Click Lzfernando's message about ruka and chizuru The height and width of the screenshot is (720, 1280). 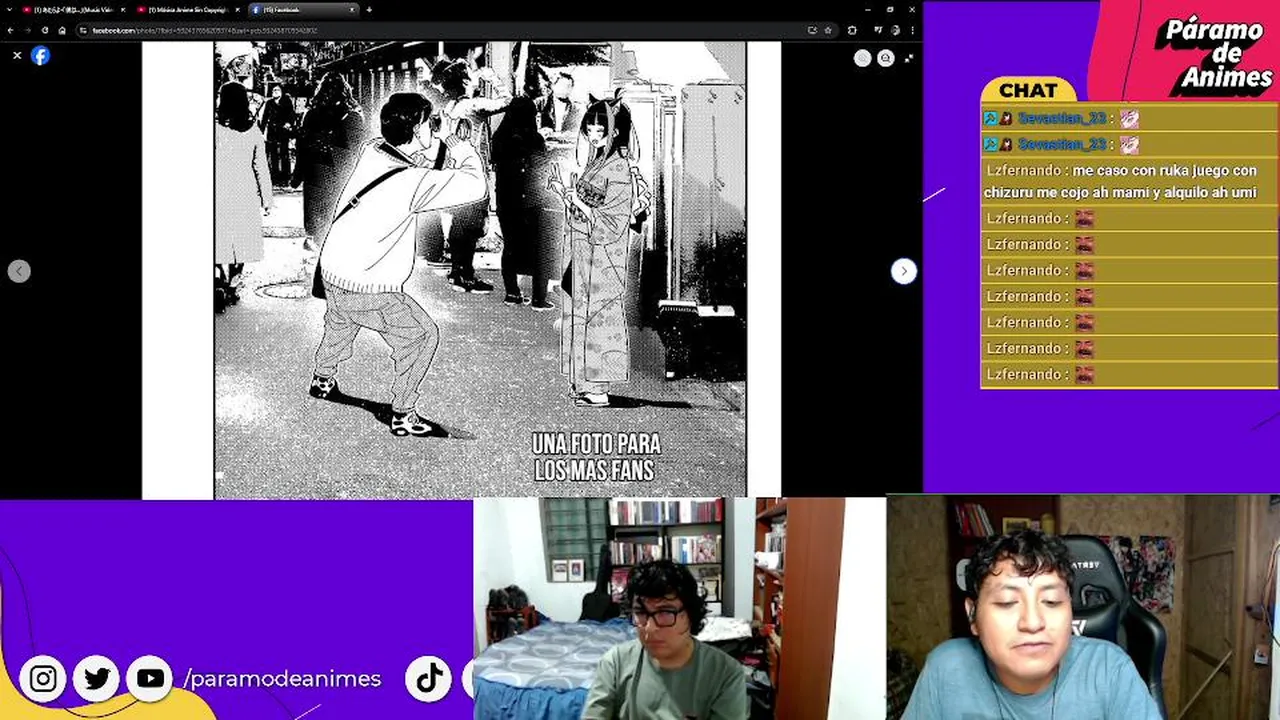[1128, 181]
